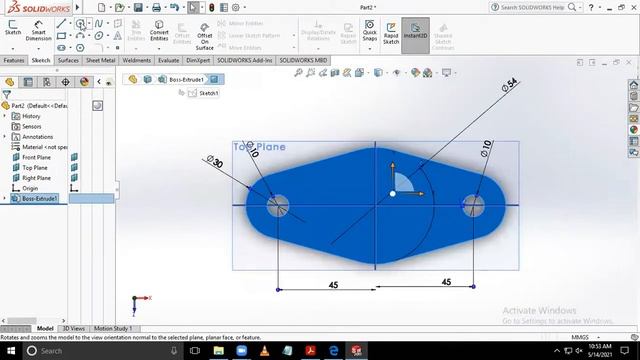Open the DimXpertManager crosshair tab
This screenshot has height=360, width=640.
pos(65,82)
